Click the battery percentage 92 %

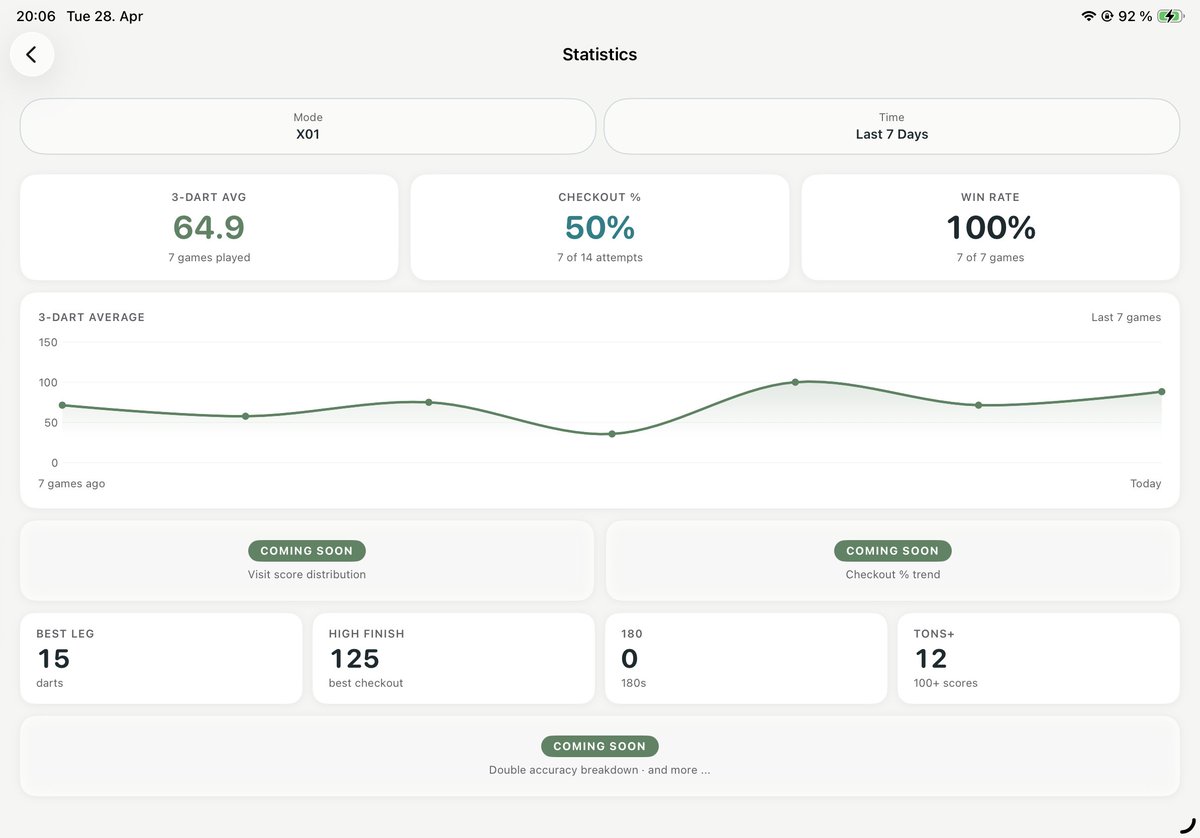[1135, 16]
